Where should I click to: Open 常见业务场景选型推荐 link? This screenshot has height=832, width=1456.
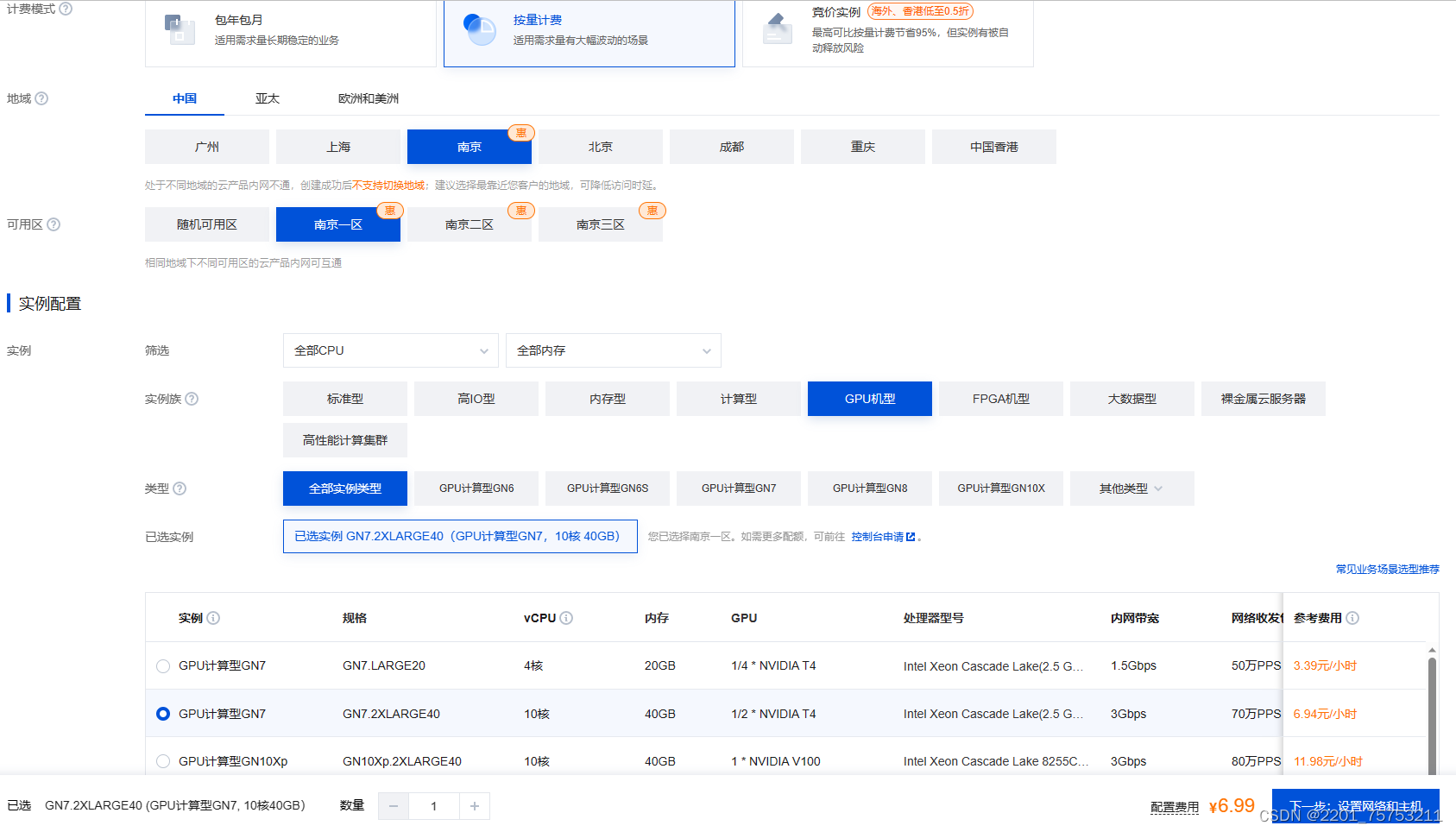click(x=1387, y=570)
